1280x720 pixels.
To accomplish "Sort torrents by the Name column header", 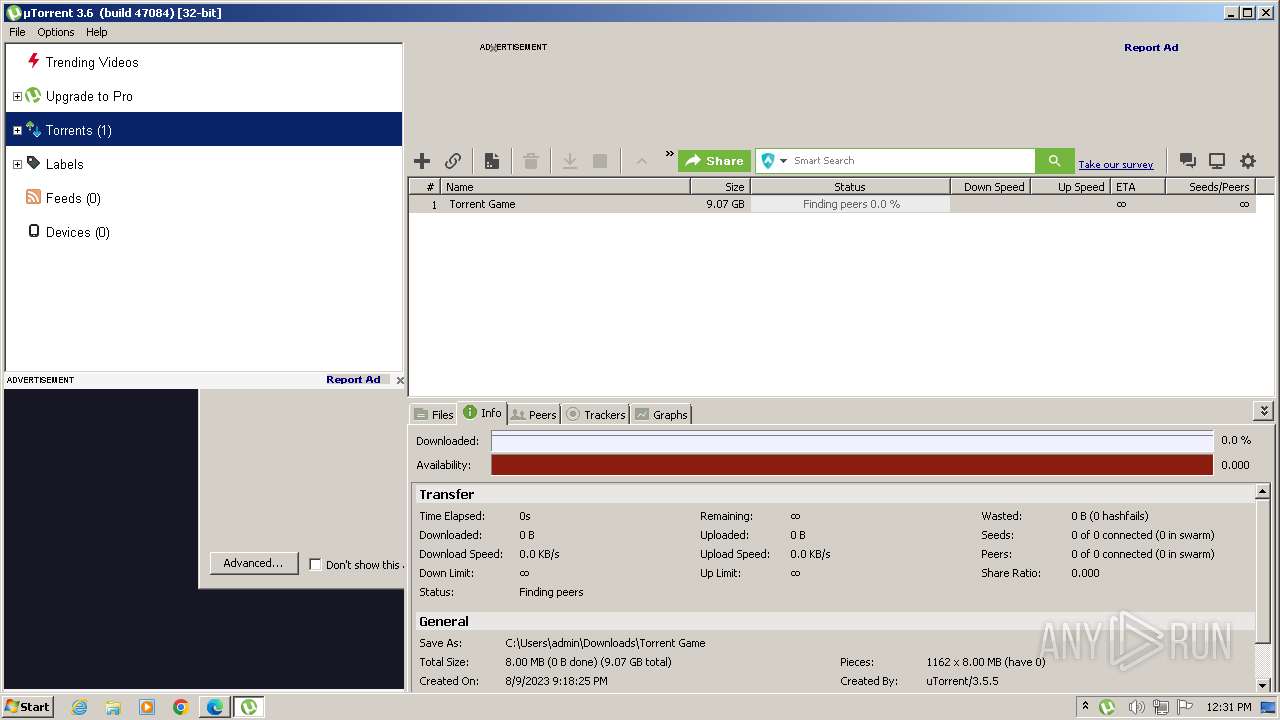I will 565,187.
